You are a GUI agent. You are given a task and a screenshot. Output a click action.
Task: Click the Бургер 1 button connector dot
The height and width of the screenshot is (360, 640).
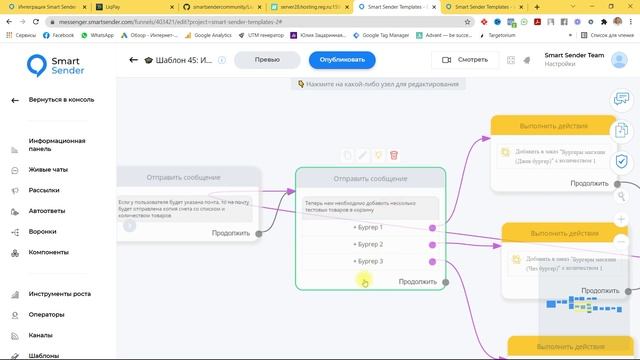pyautogui.click(x=432, y=228)
